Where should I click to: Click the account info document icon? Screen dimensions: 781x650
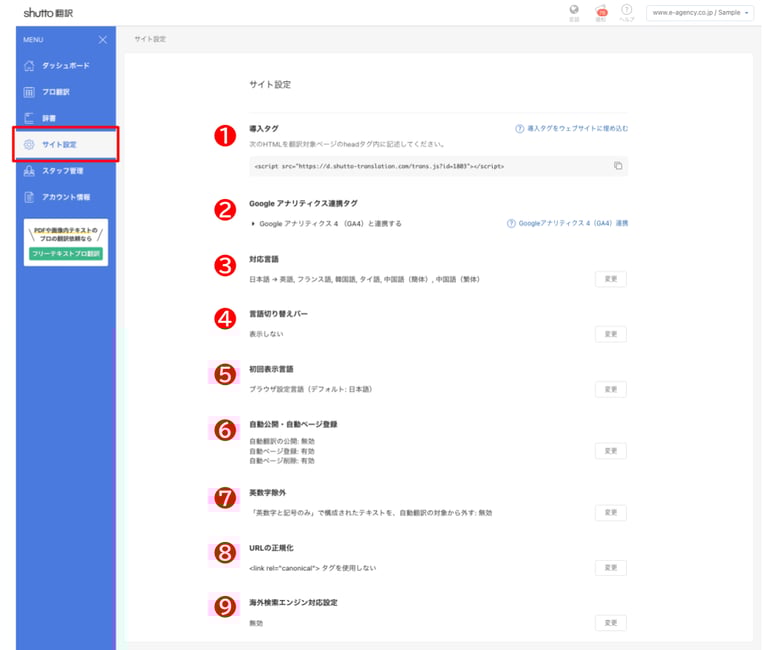click(29, 197)
